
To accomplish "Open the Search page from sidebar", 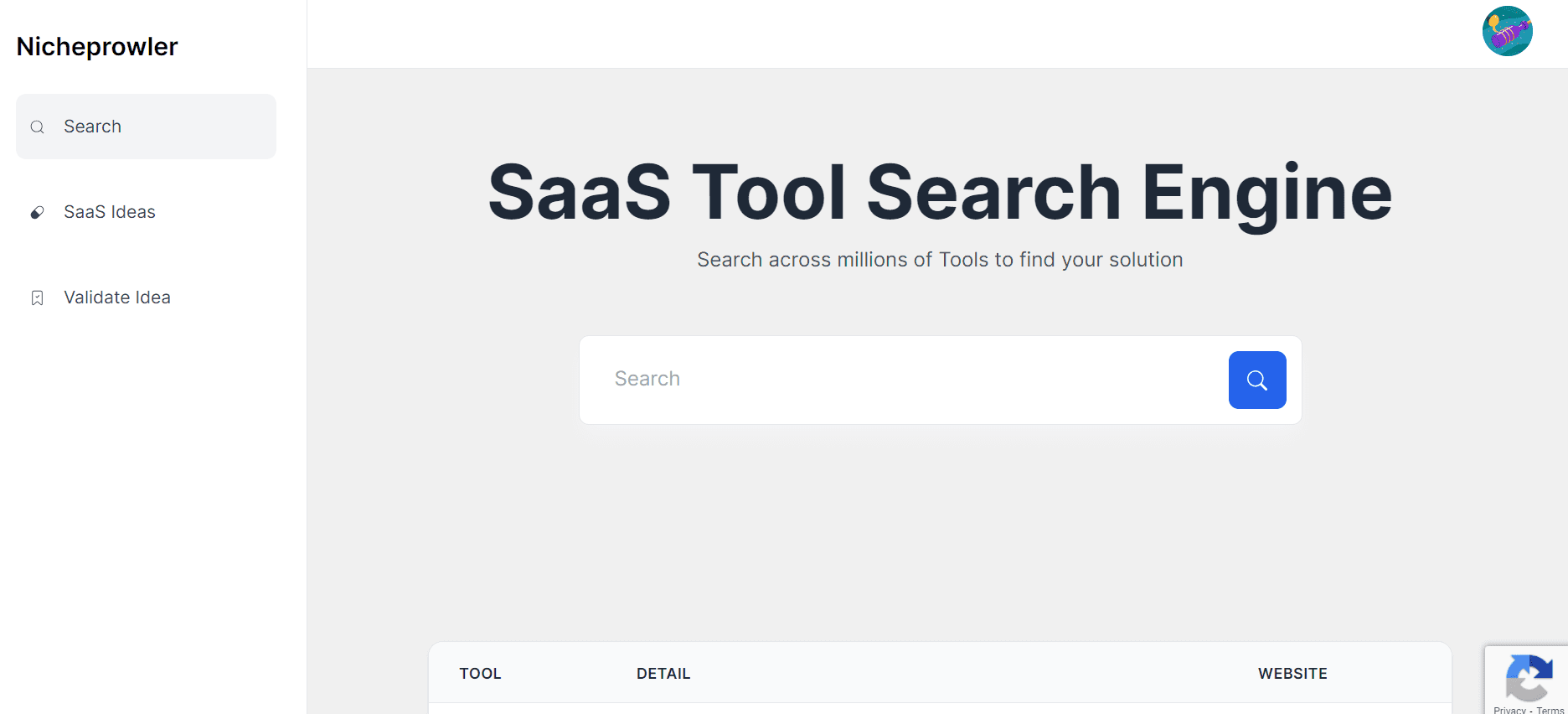I will coord(93,127).
